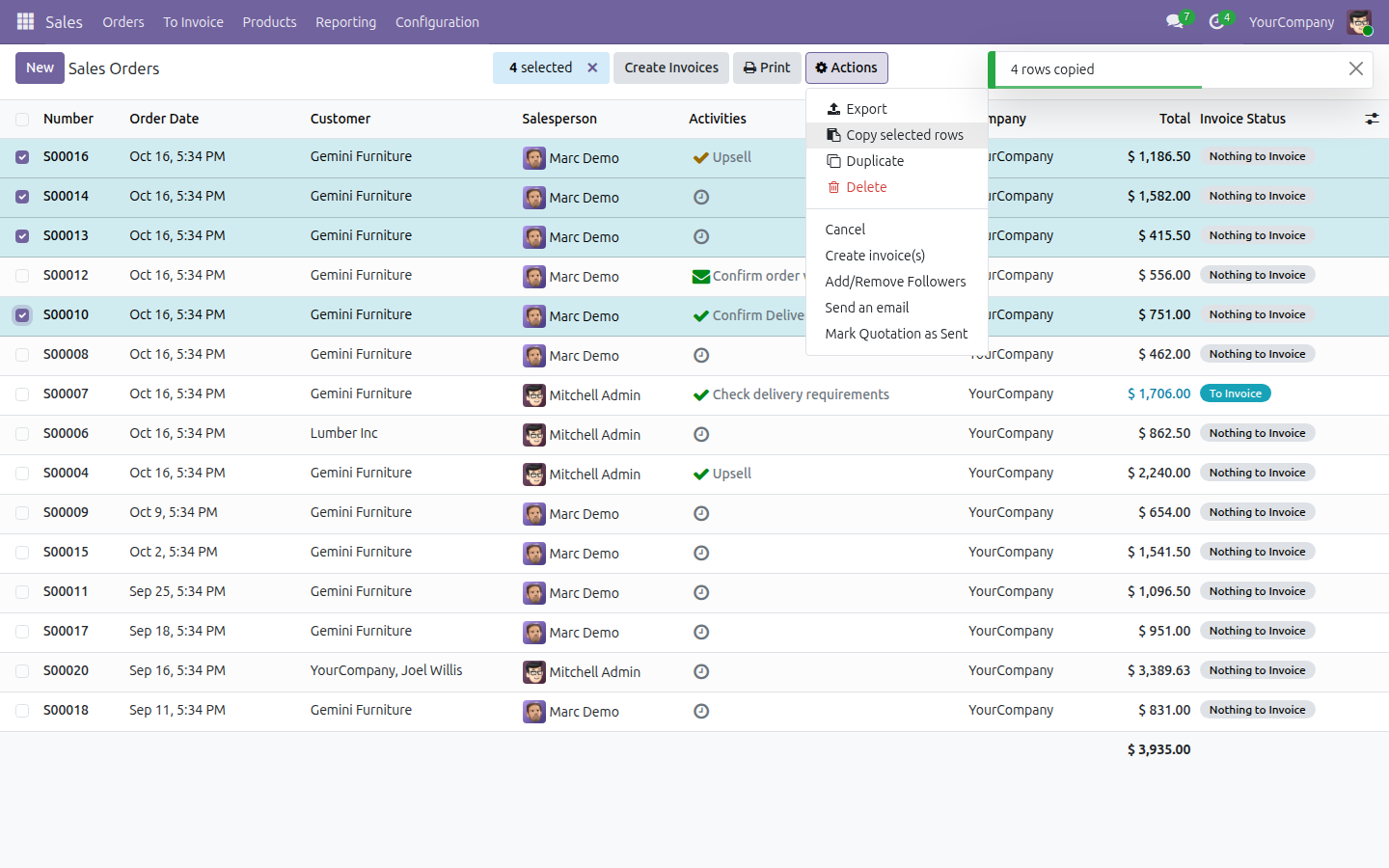Open the Reporting menu
The height and width of the screenshot is (868, 1389).
[x=345, y=22]
